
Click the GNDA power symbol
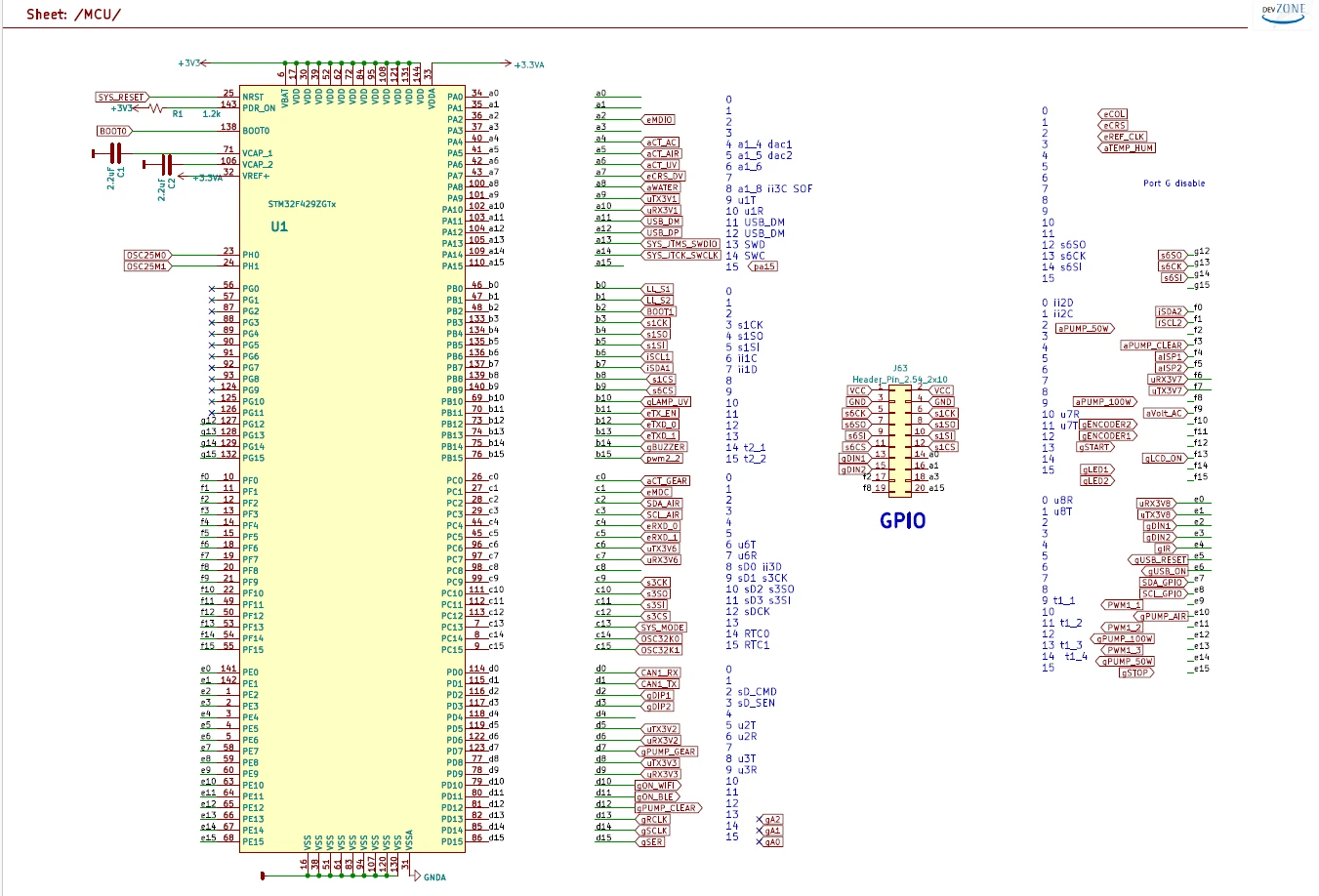point(429,876)
